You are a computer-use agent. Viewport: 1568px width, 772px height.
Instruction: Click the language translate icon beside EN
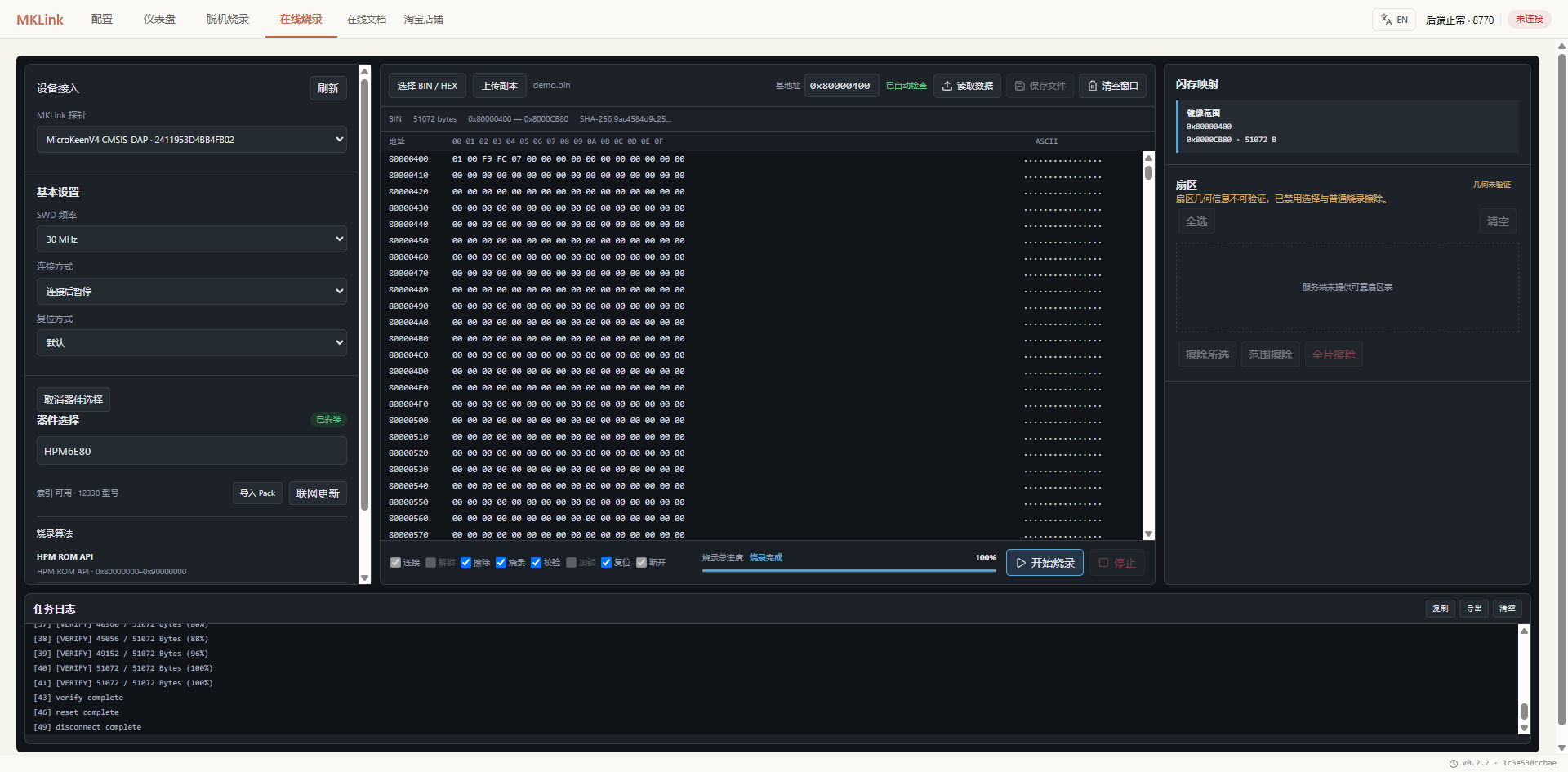(1386, 20)
